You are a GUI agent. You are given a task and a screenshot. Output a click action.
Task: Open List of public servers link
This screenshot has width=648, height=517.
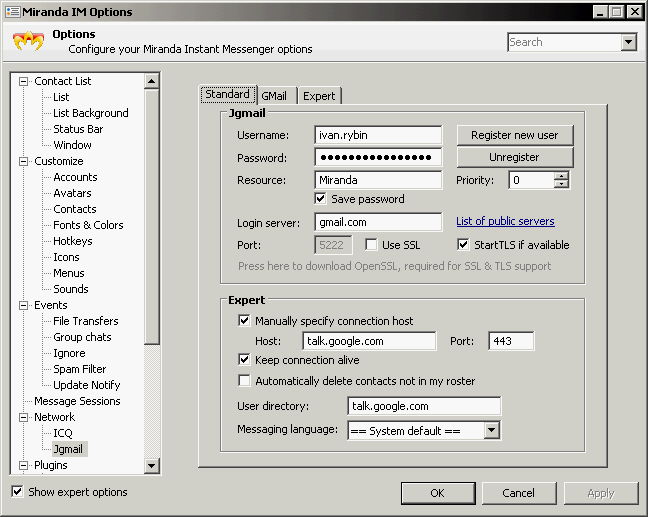(505, 221)
